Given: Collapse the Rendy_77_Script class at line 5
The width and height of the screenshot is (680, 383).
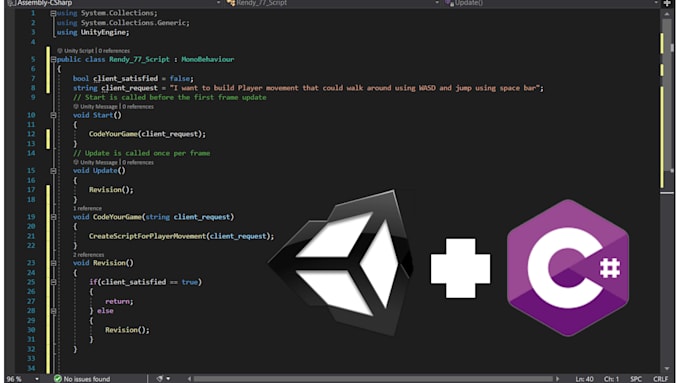Looking at the screenshot, I should click(53, 59).
